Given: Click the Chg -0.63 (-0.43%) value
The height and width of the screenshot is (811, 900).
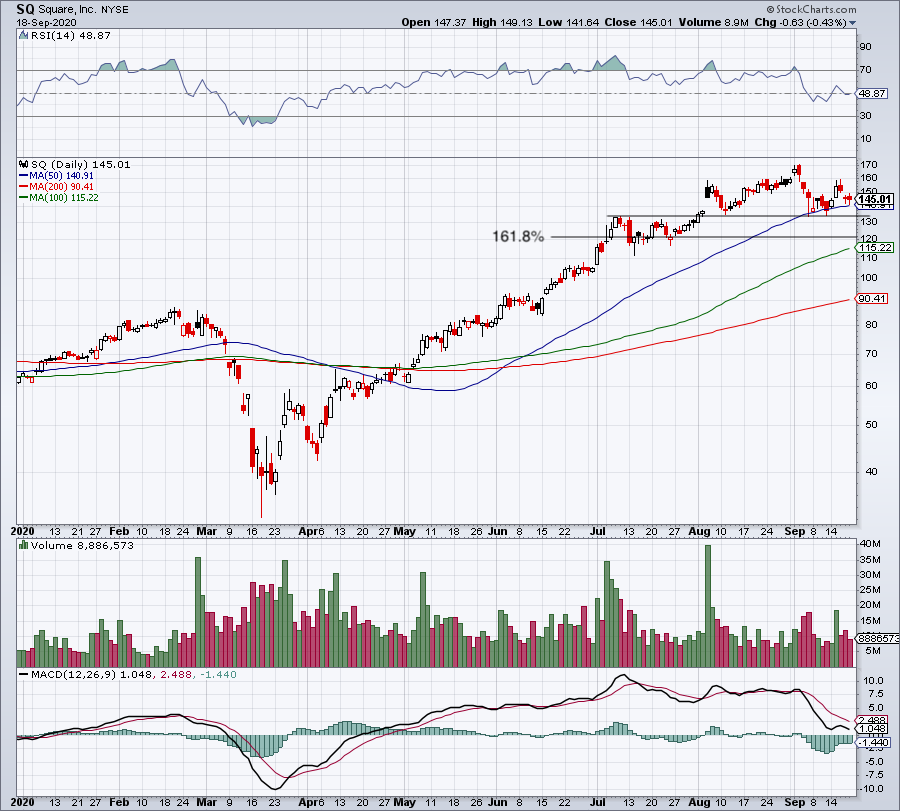Looking at the screenshot, I should coord(800,22).
